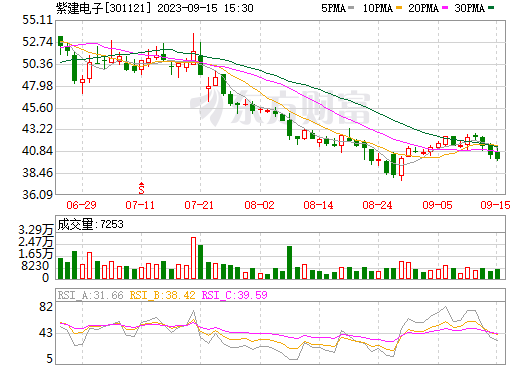520x365 pixels.
Task: Click the 5PMA gray legend swatch
Action: 351,8
